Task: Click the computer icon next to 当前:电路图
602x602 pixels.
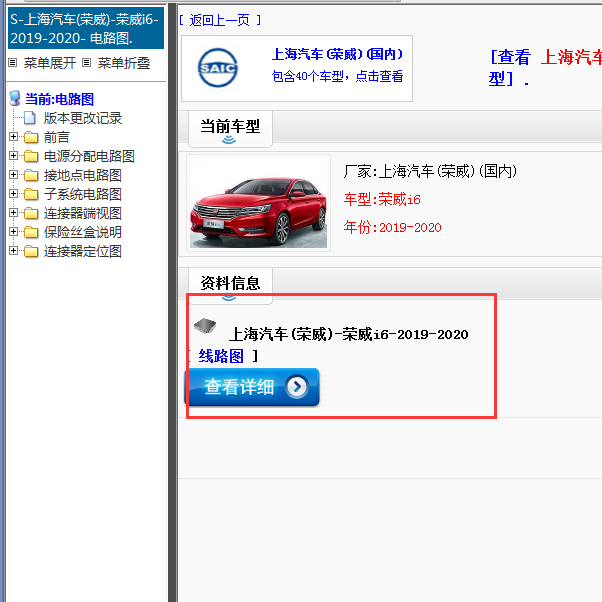Action: pos(15,98)
